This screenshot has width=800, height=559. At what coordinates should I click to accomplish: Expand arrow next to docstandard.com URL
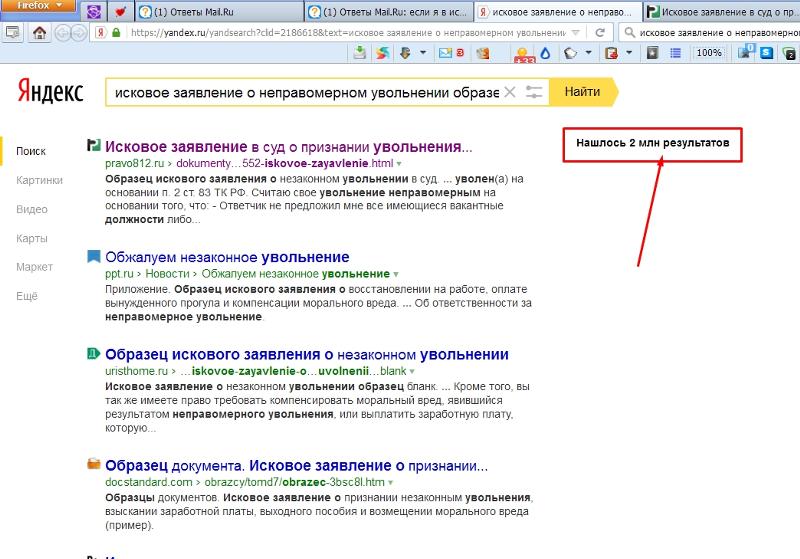coord(391,482)
